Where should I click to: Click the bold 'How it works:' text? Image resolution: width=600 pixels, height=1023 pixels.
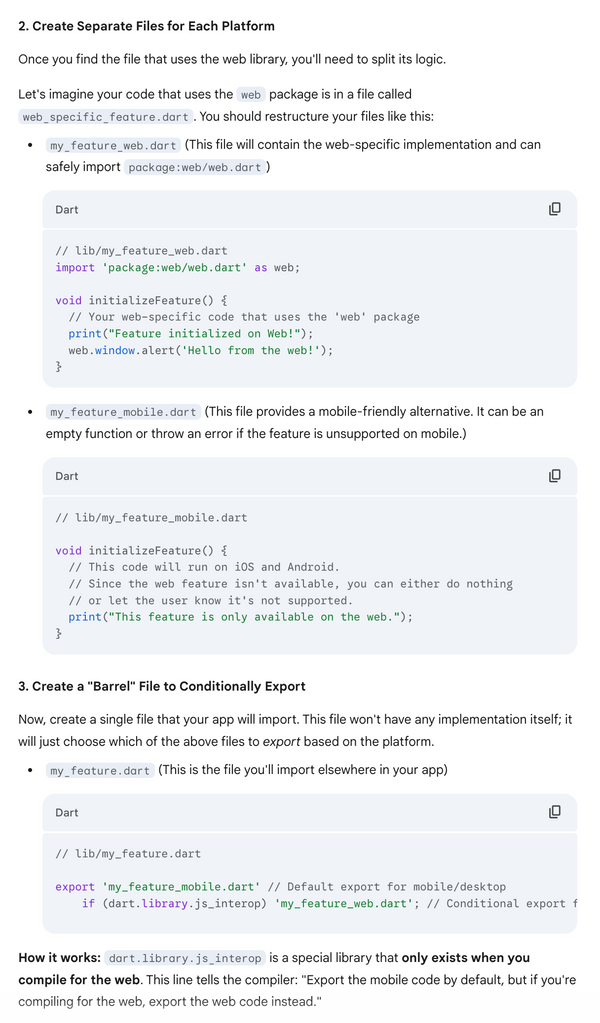point(59,958)
